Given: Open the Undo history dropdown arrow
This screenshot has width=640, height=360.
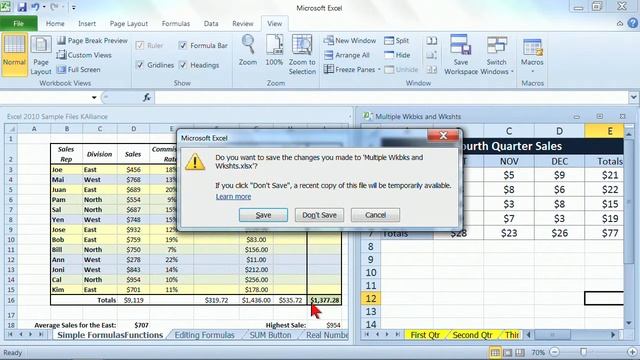Looking at the screenshot, I should [44, 7].
